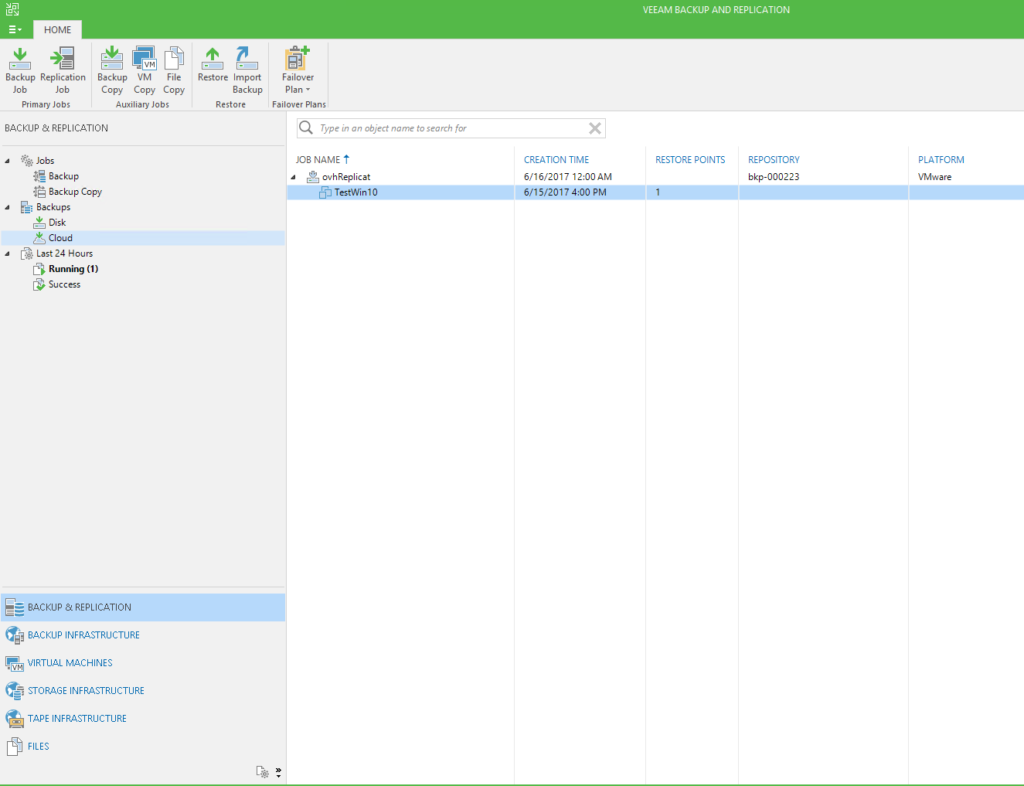Select Last 24 Hours node

pos(64,253)
